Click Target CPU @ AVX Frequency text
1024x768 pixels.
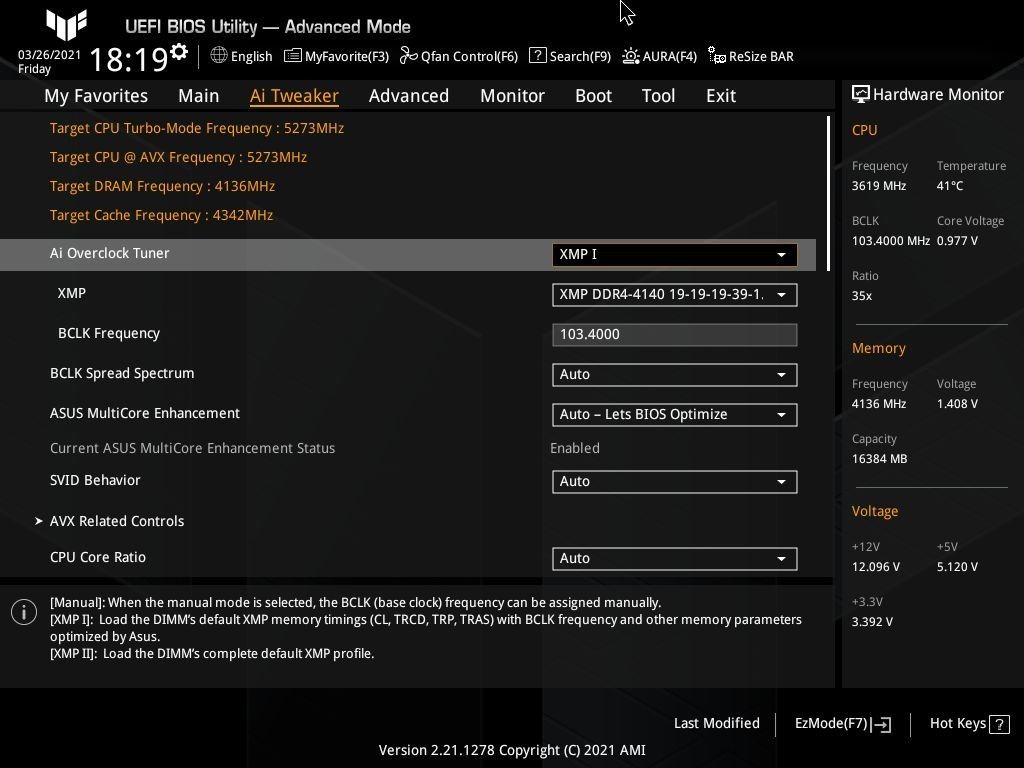(x=178, y=157)
